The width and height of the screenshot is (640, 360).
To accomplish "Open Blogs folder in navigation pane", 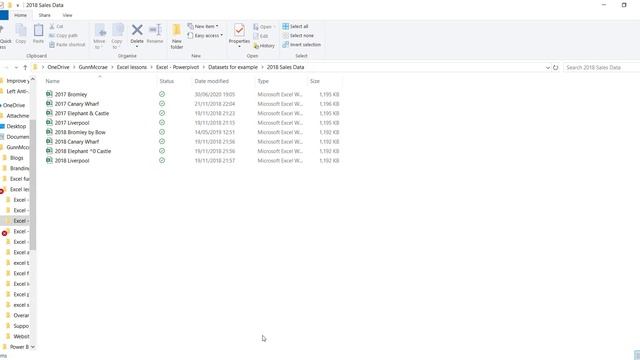I will click(x=16, y=158).
